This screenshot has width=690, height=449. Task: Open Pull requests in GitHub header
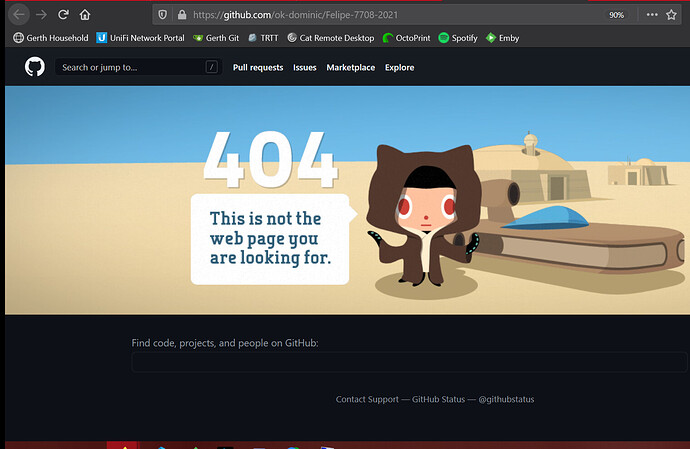click(258, 67)
